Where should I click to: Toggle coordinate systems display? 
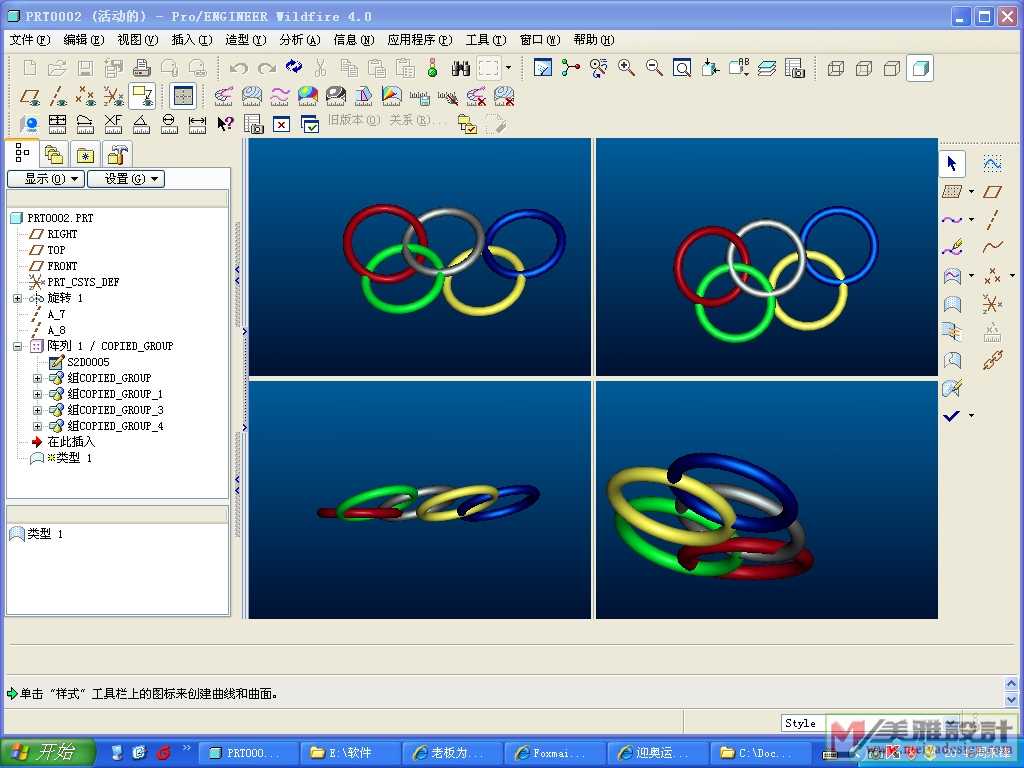[114, 96]
